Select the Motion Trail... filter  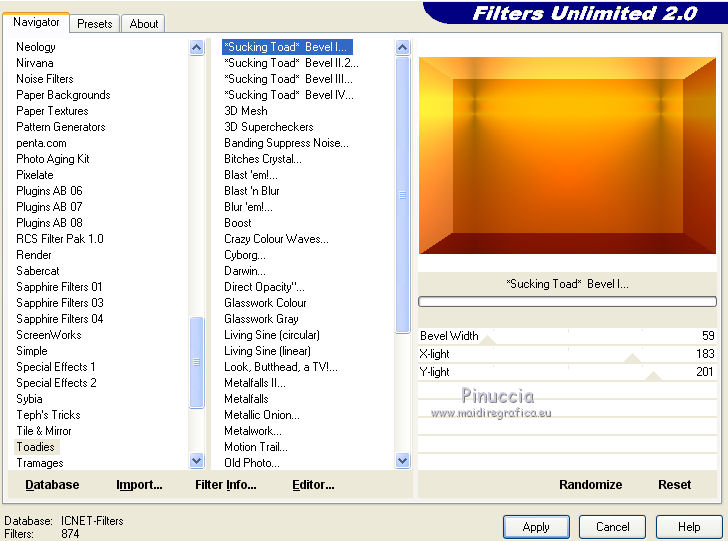pos(256,447)
